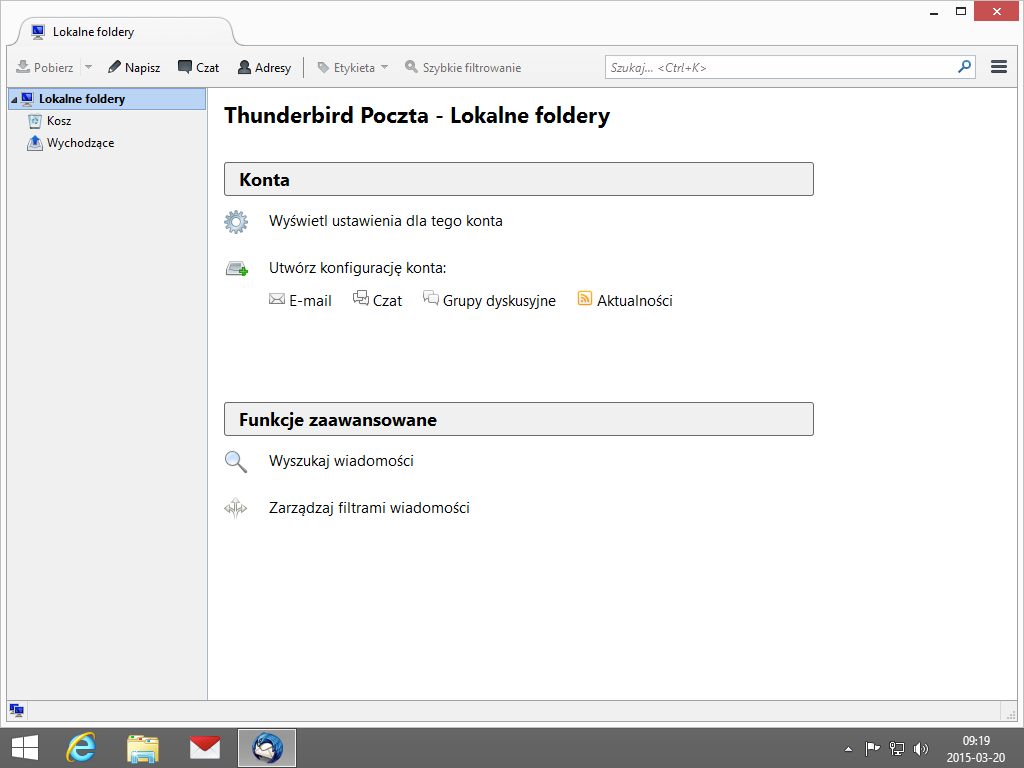The image size is (1024, 768).
Task: Open the Windows Start button
Action: (25, 748)
